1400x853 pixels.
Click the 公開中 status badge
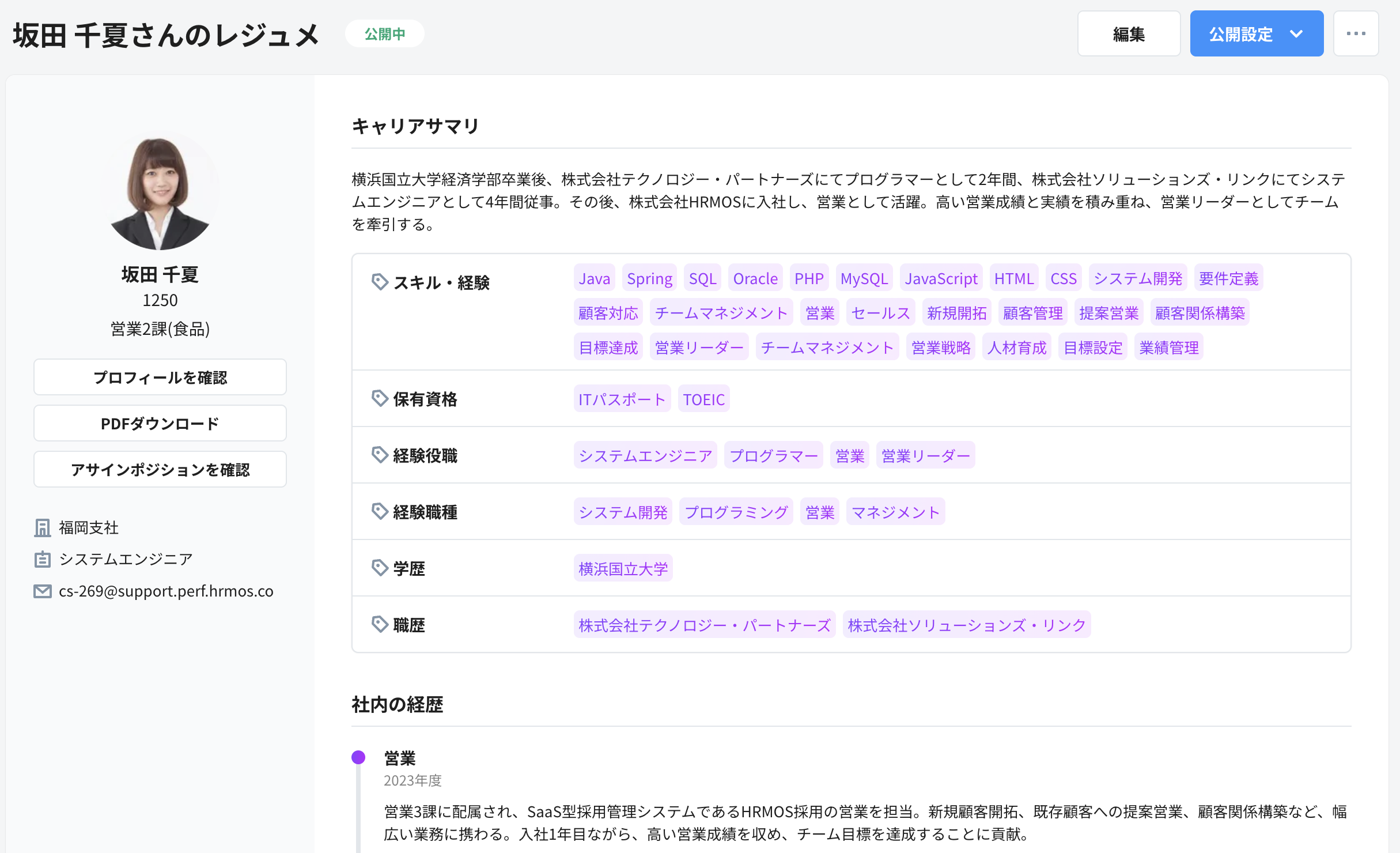pyautogui.click(x=385, y=34)
